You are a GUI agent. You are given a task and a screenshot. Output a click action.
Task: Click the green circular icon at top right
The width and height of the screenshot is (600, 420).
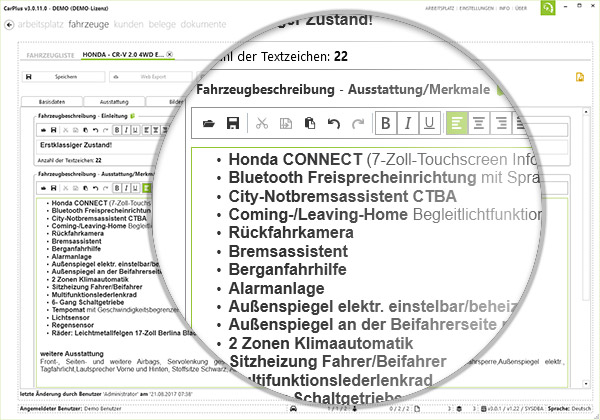[576, 9]
